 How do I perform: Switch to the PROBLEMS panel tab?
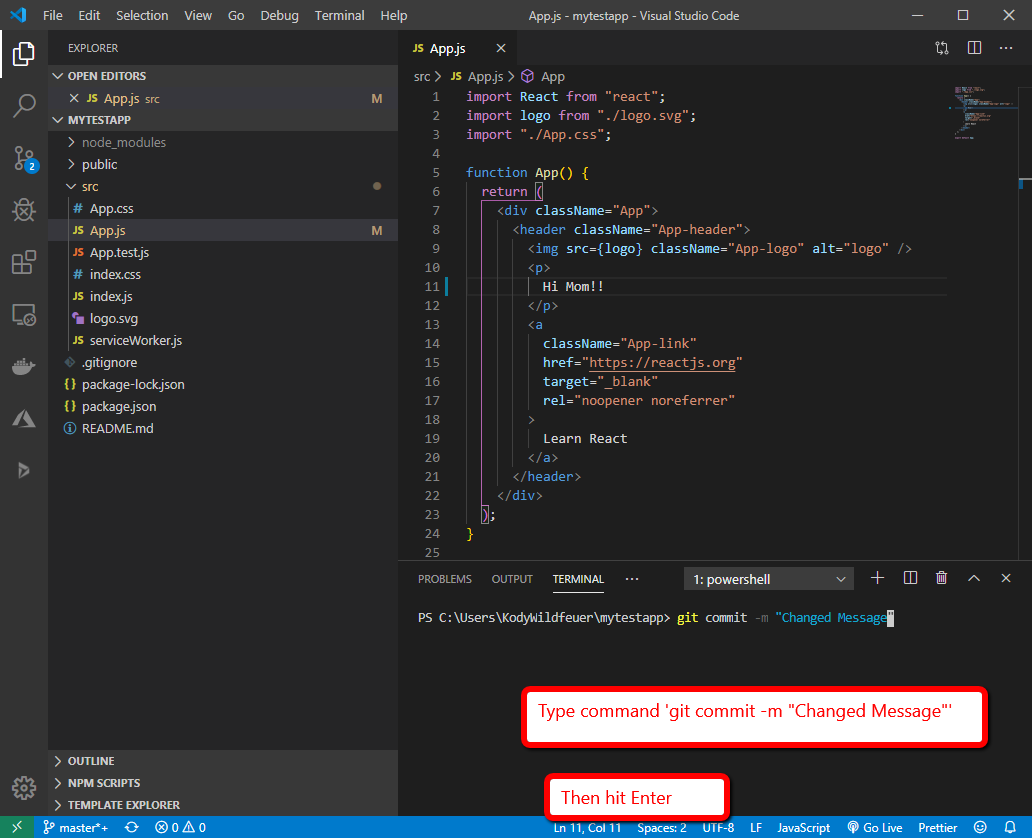(445, 579)
